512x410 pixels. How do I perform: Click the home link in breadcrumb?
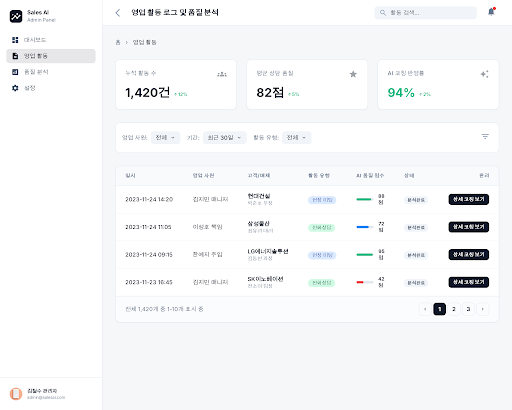(118, 42)
